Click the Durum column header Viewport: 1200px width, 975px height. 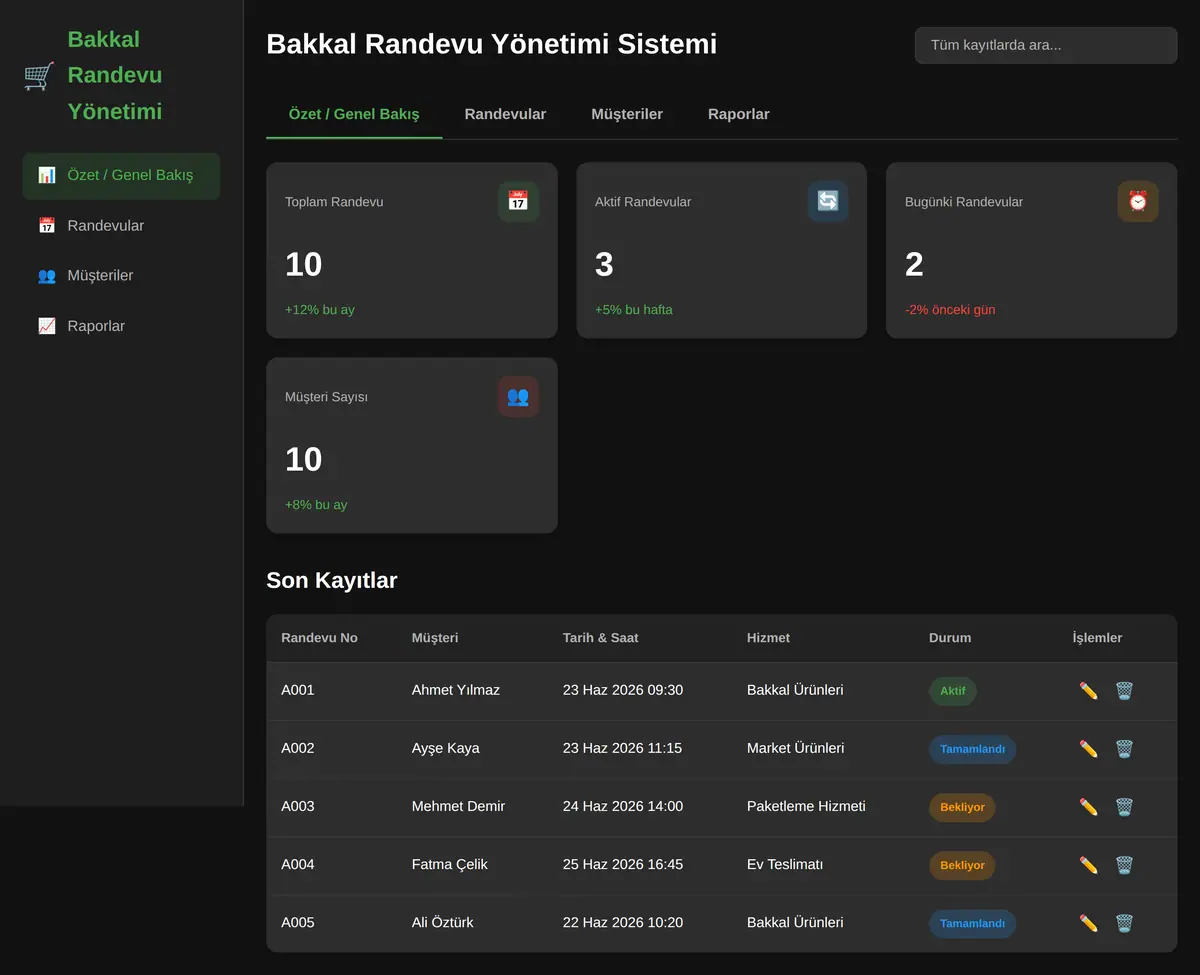(950, 638)
